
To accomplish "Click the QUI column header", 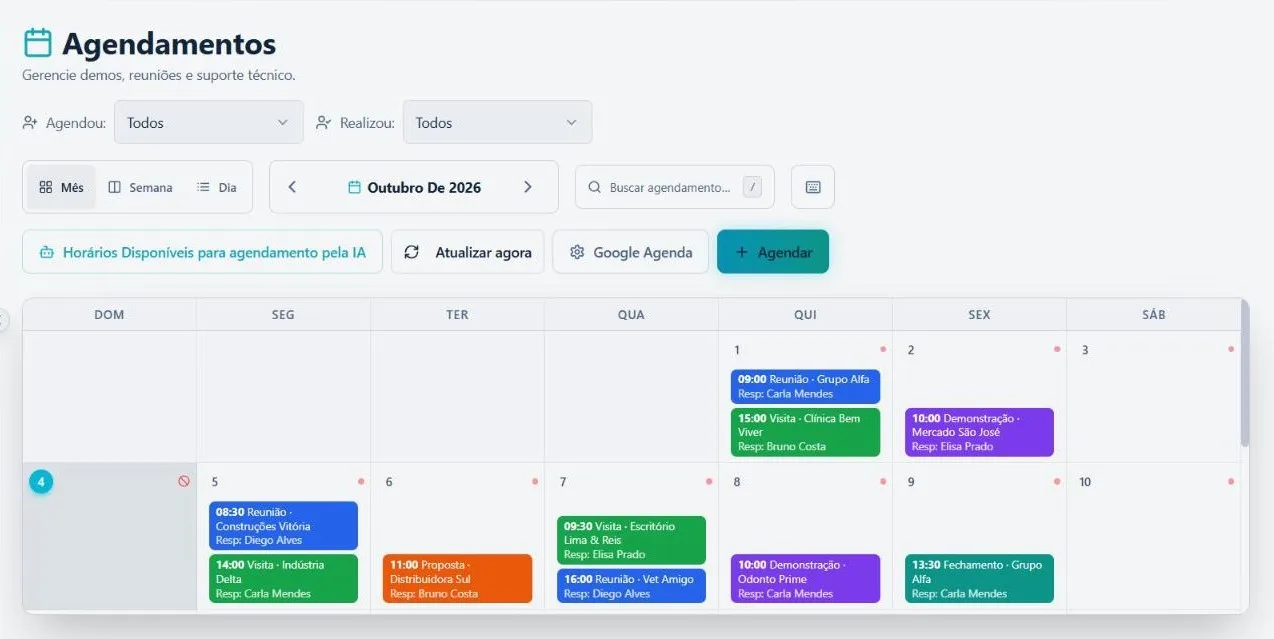I will pyautogui.click(x=805, y=314).
